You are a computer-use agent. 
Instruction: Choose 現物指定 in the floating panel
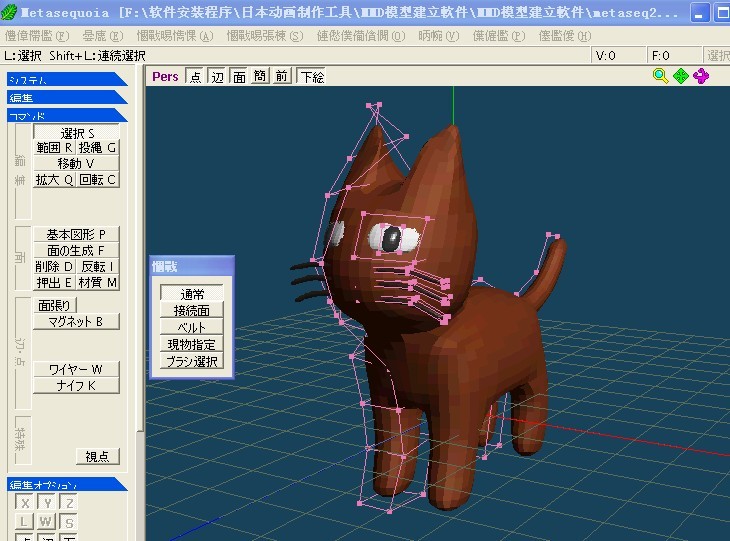pyautogui.click(x=192, y=344)
